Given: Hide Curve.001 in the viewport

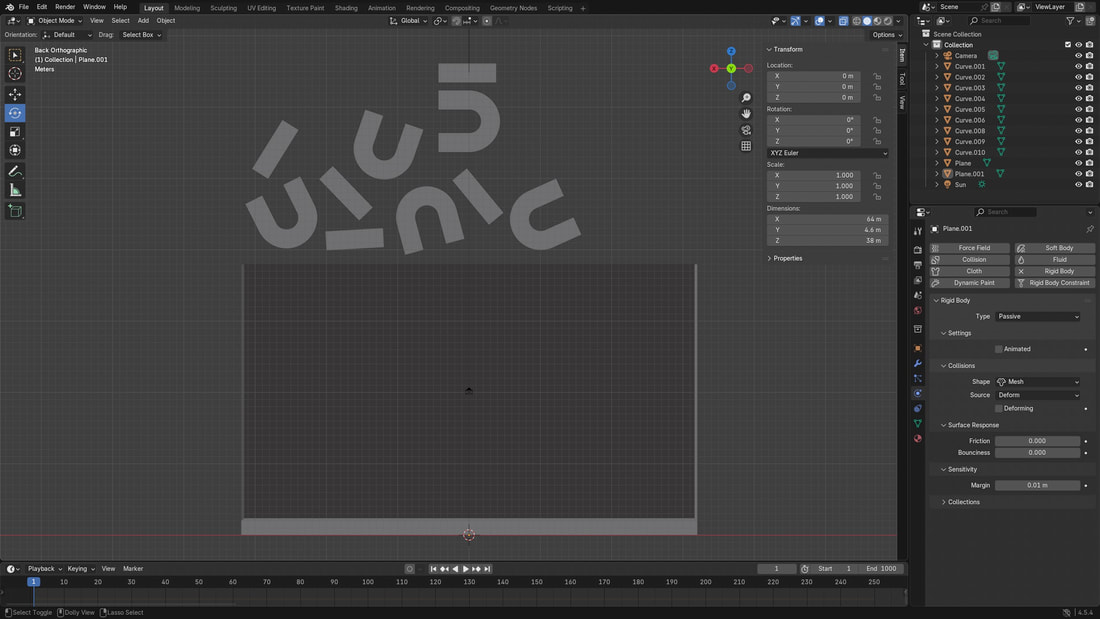Looking at the screenshot, I should pos(1078,67).
